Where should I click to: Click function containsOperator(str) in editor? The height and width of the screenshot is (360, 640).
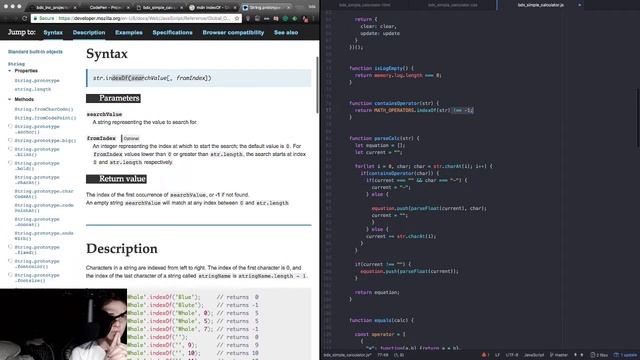tap(394, 103)
